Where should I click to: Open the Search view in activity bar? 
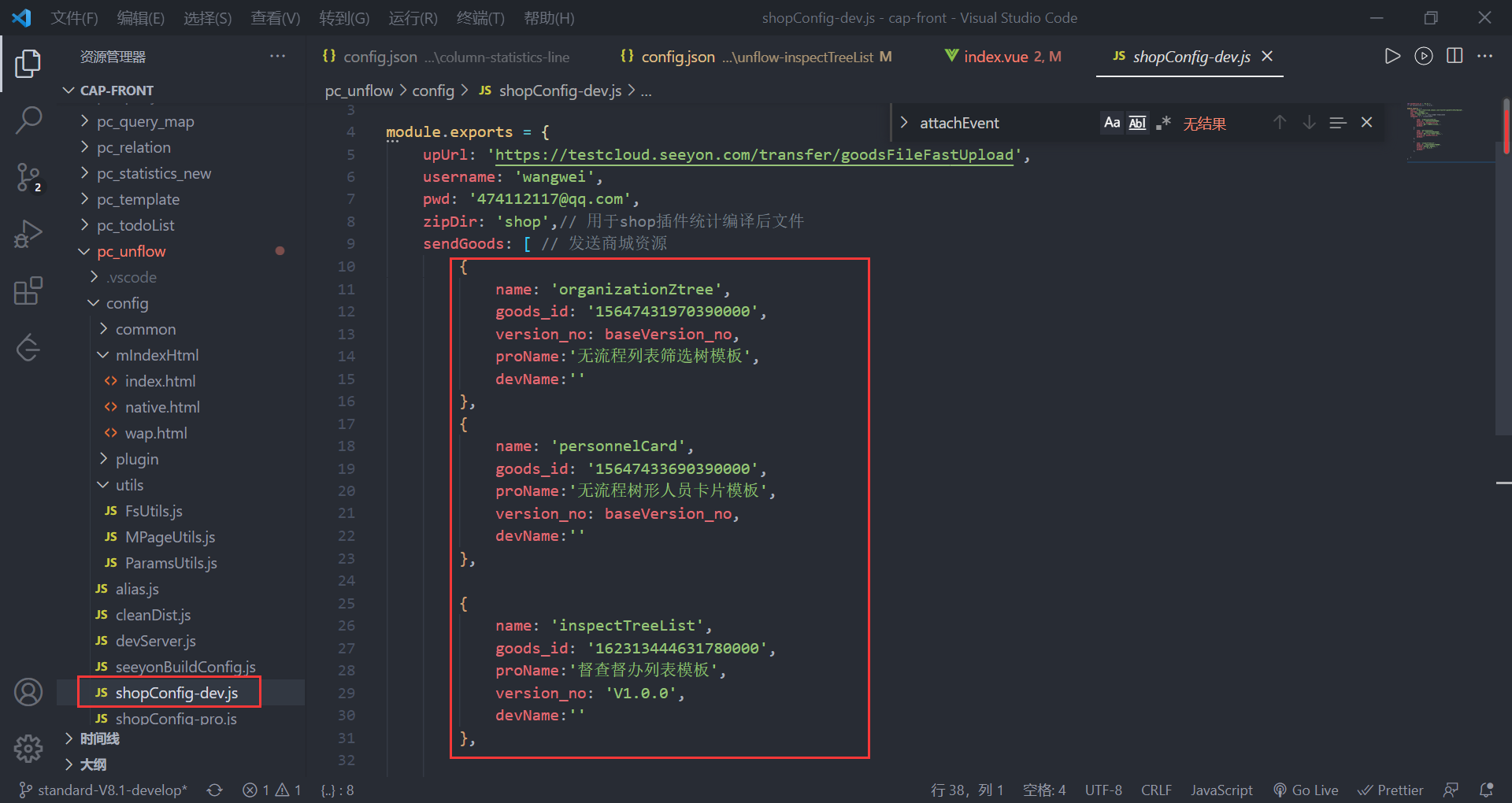pyautogui.click(x=28, y=120)
